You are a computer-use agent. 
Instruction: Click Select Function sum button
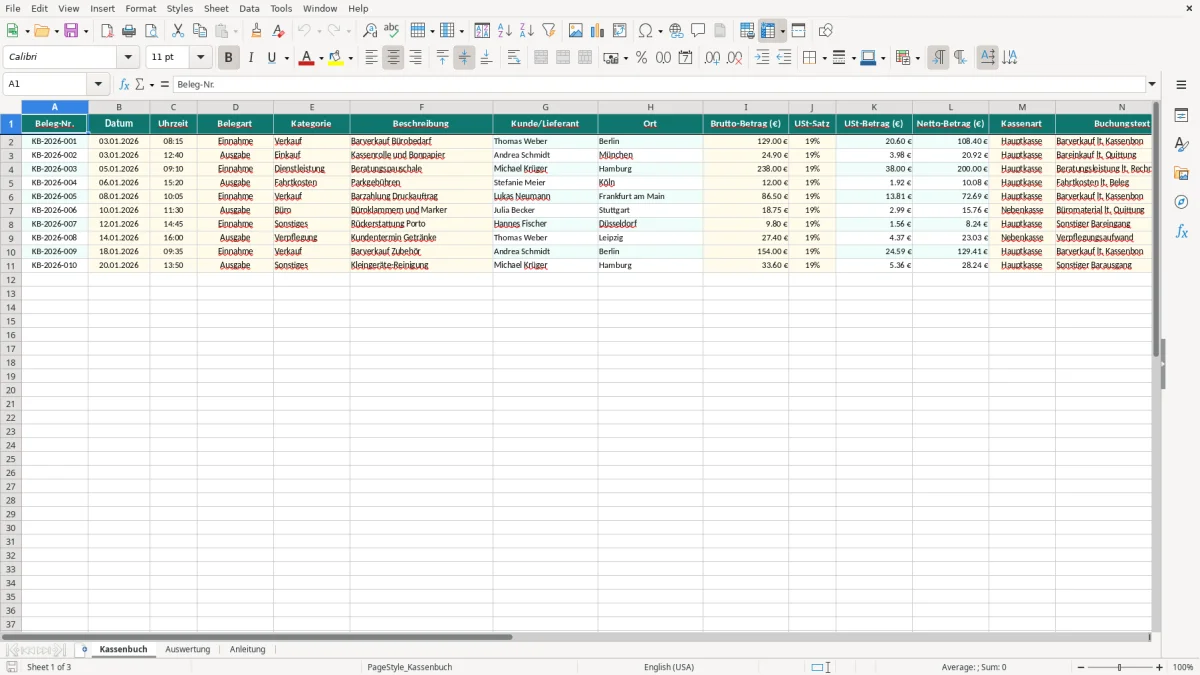coord(139,85)
